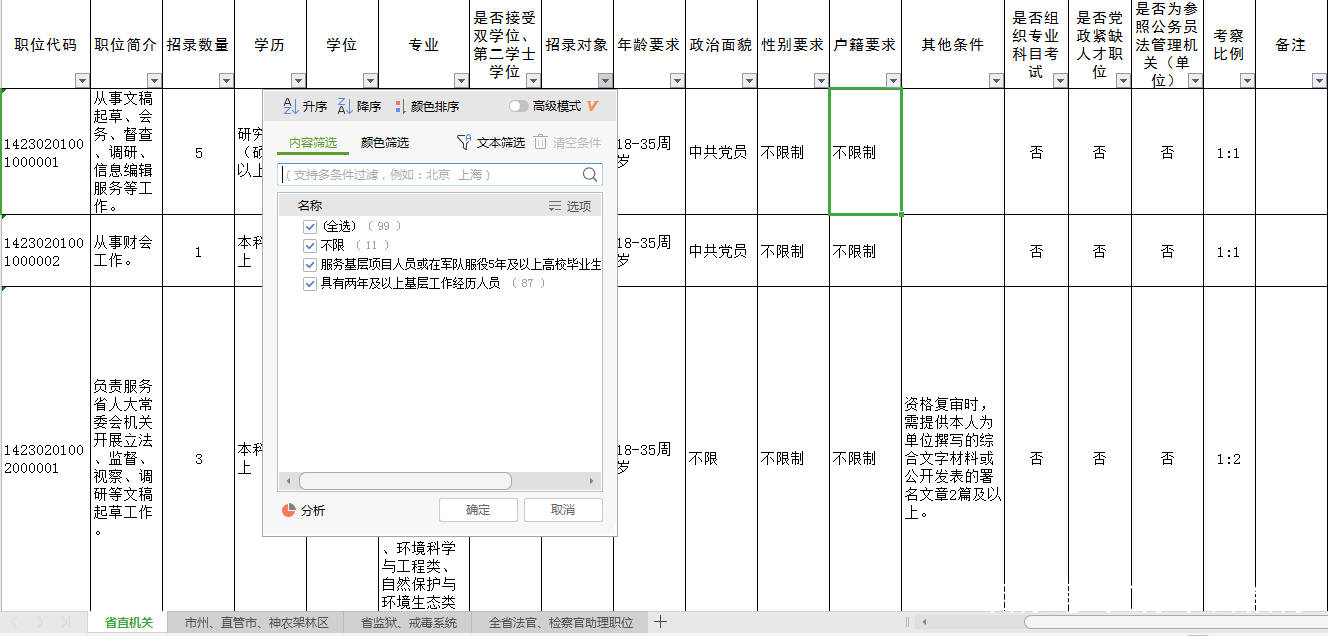
Task: Select the 政治面貌 cell showing 不限
Action: [x=721, y=458]
